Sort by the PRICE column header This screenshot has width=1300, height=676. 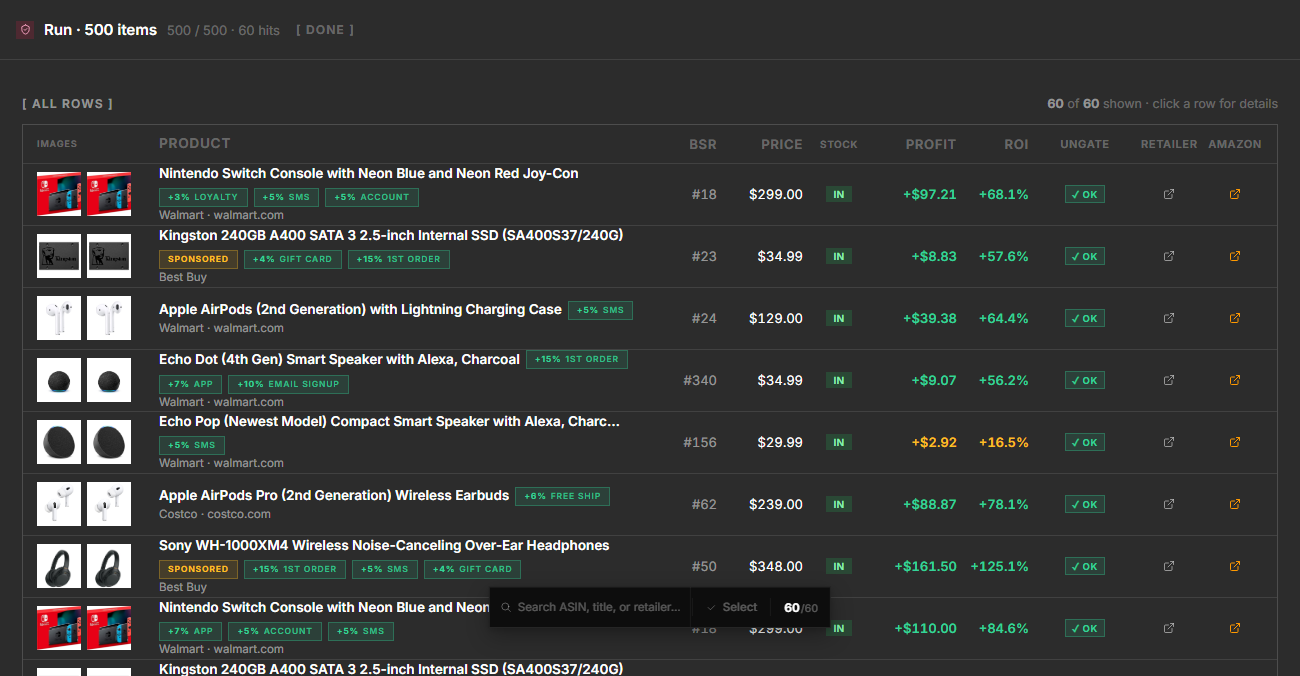[782, 144]
